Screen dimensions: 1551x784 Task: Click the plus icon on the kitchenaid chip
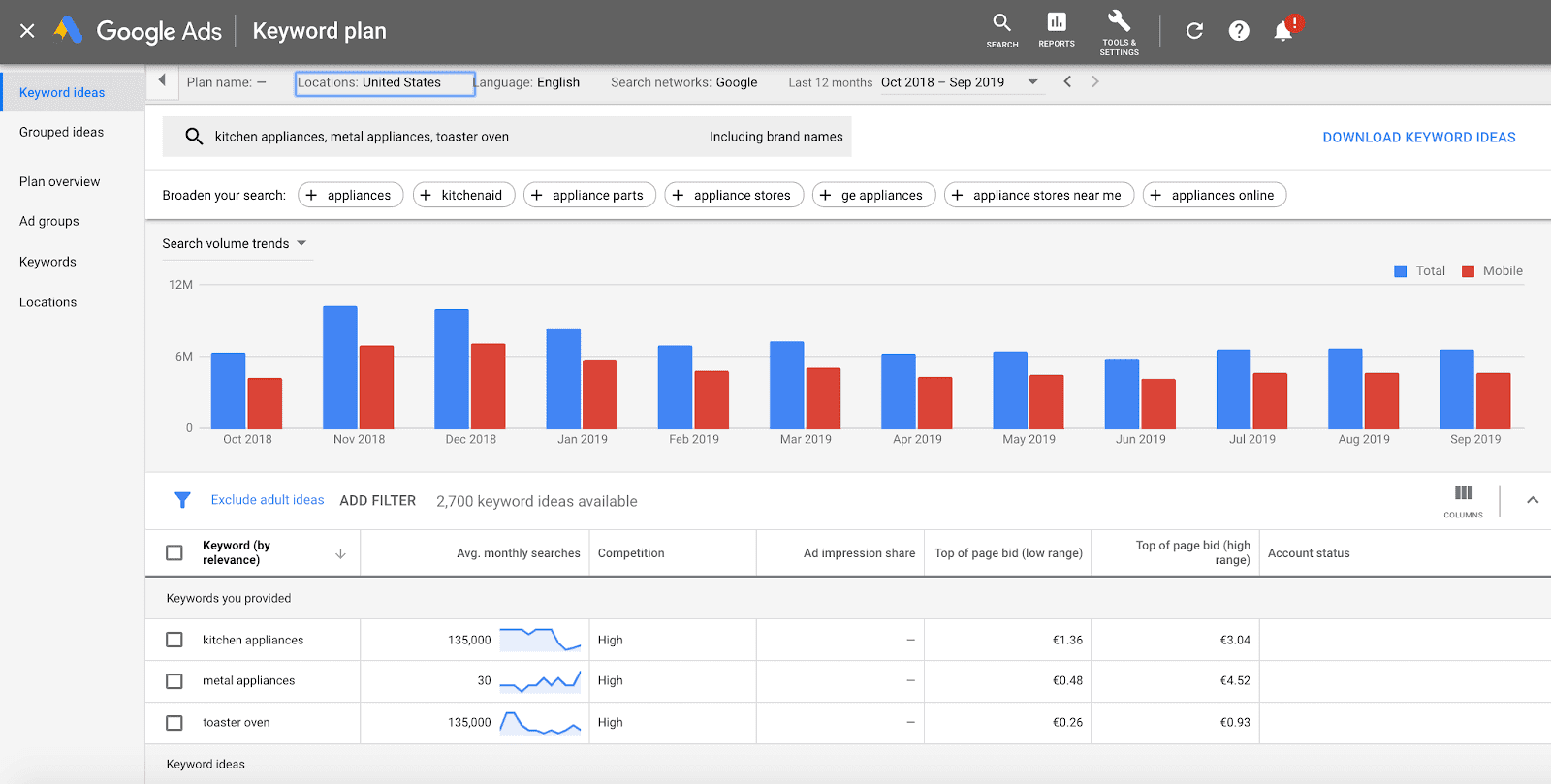[426, 195]
